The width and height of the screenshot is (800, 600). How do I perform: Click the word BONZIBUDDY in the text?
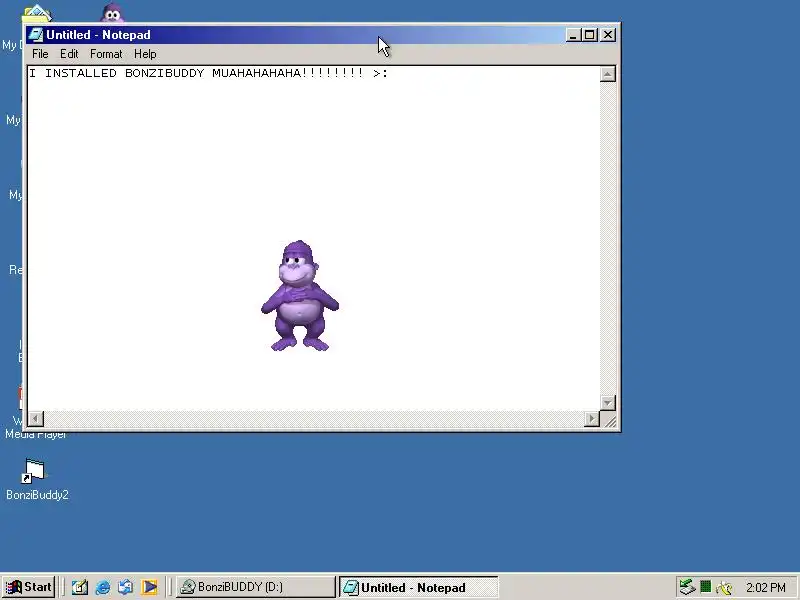click(x=164, y=73)
